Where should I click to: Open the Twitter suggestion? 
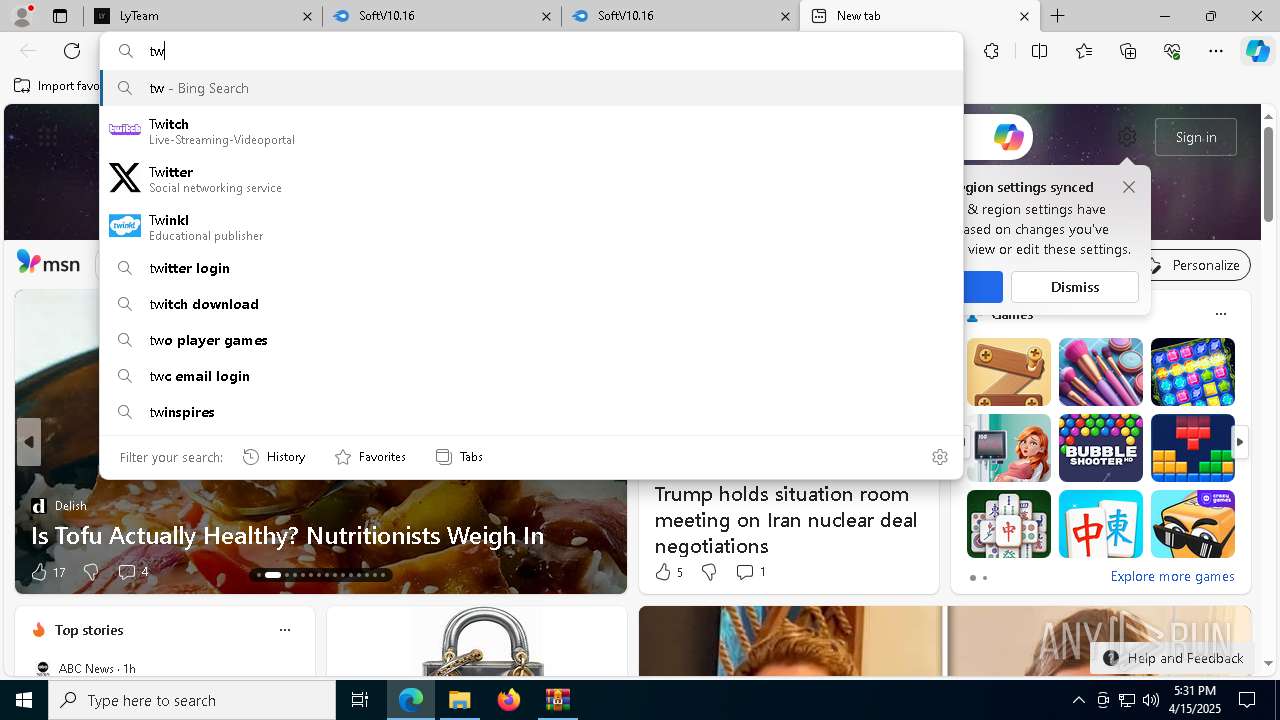coord(531,179)
